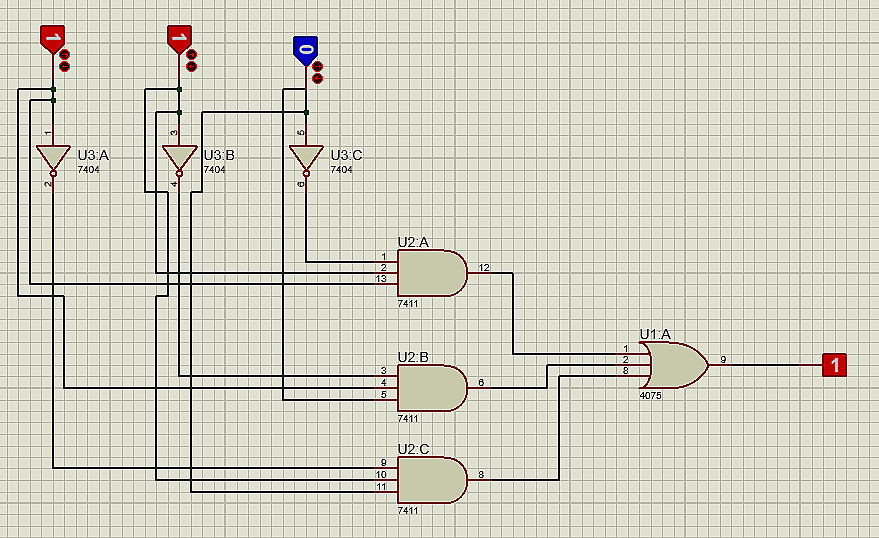This screenshot has height=538, width=879.
Task: Select the U2:C AND gate body
Action: pyautogui.click(x=432, y=480)
